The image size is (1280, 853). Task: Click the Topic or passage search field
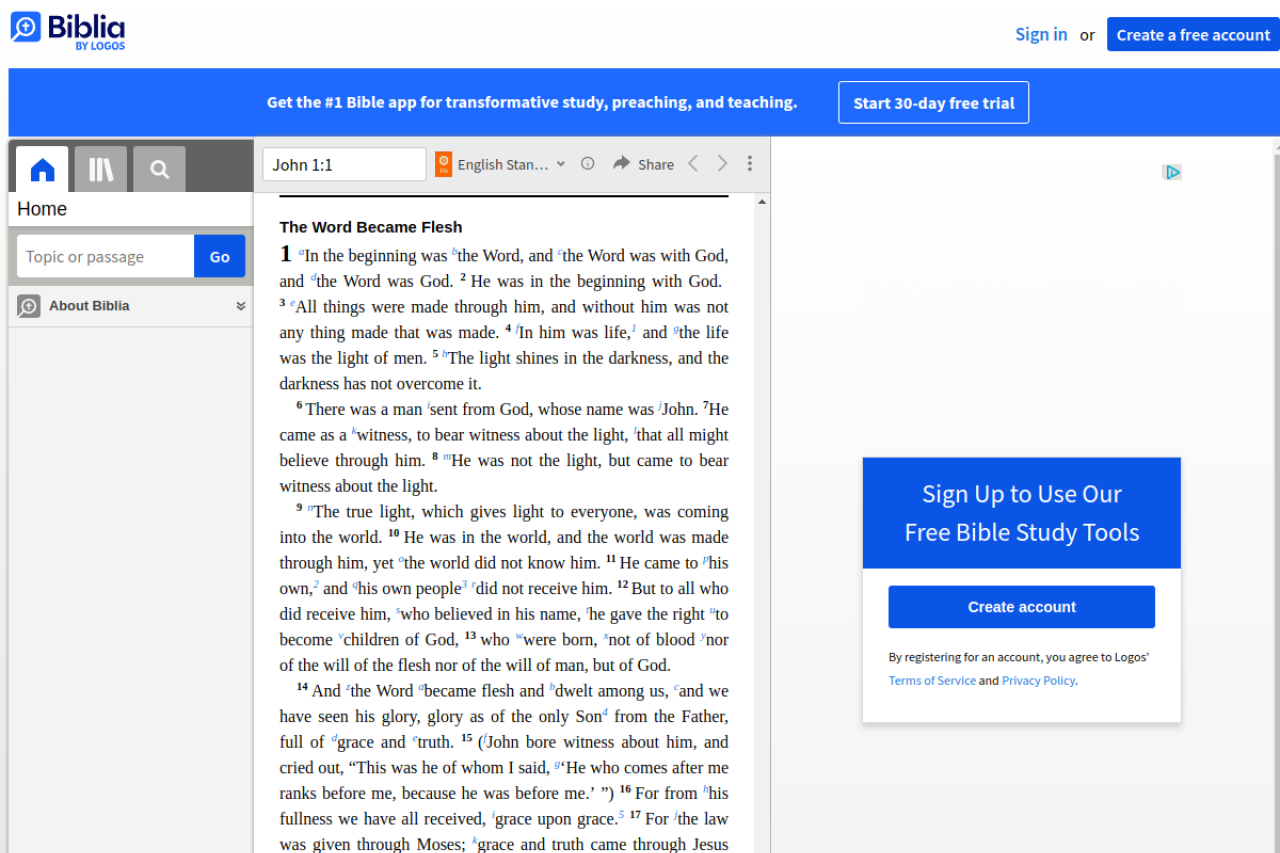click(x=105, y=257)
